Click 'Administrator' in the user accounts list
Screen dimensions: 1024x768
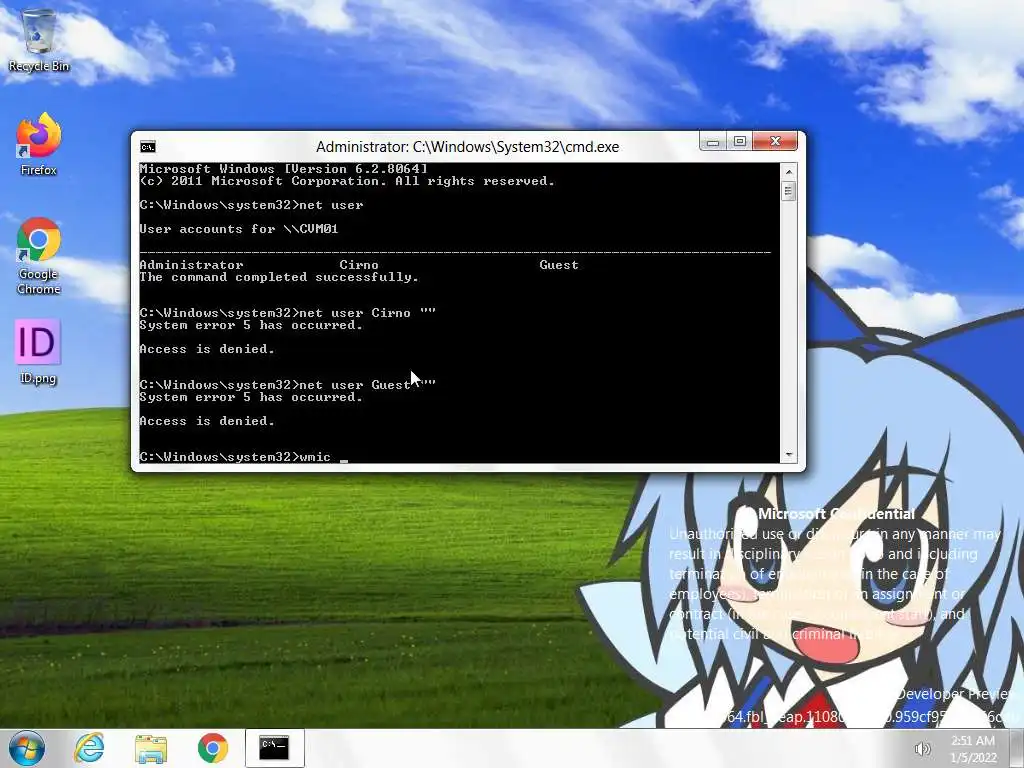click(191, 265)
